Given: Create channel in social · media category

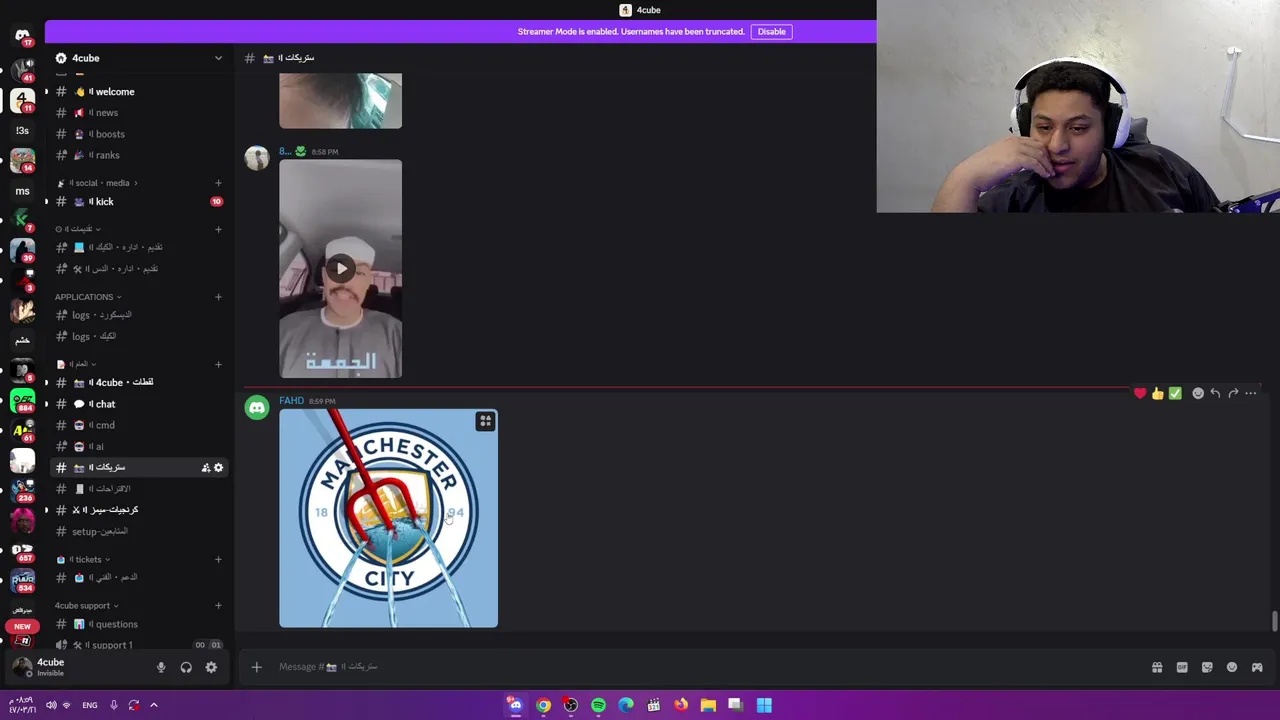Looking at the screenshot, I should click(218, 183).
